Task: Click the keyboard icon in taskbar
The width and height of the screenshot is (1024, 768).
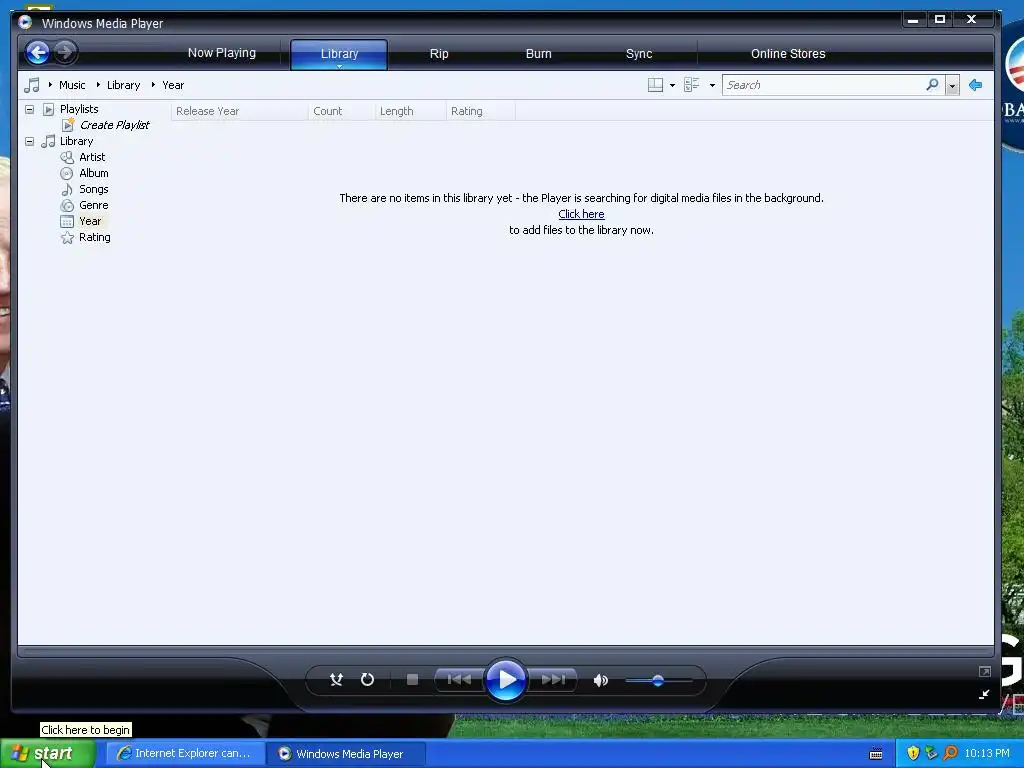Action: click(876, 754)
